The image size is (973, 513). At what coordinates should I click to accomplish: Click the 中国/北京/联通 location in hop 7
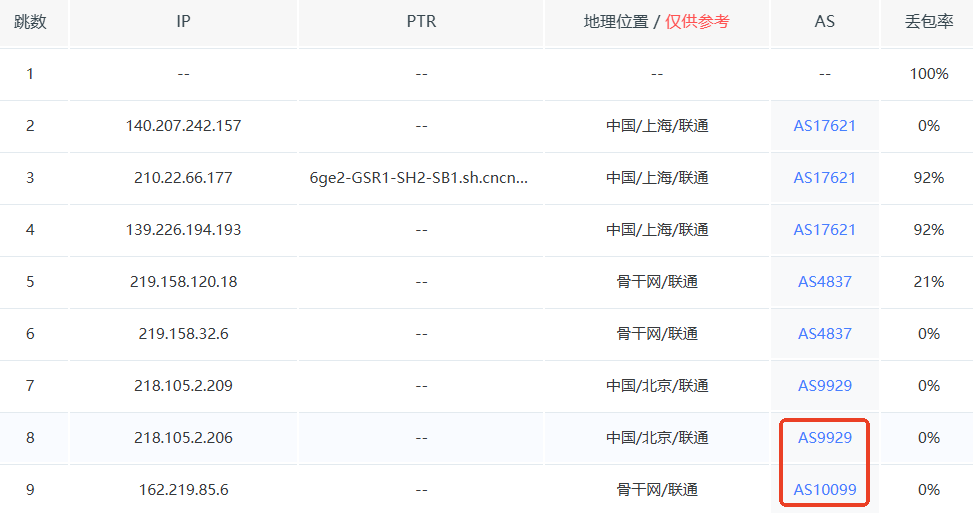[x=657, y=386]
